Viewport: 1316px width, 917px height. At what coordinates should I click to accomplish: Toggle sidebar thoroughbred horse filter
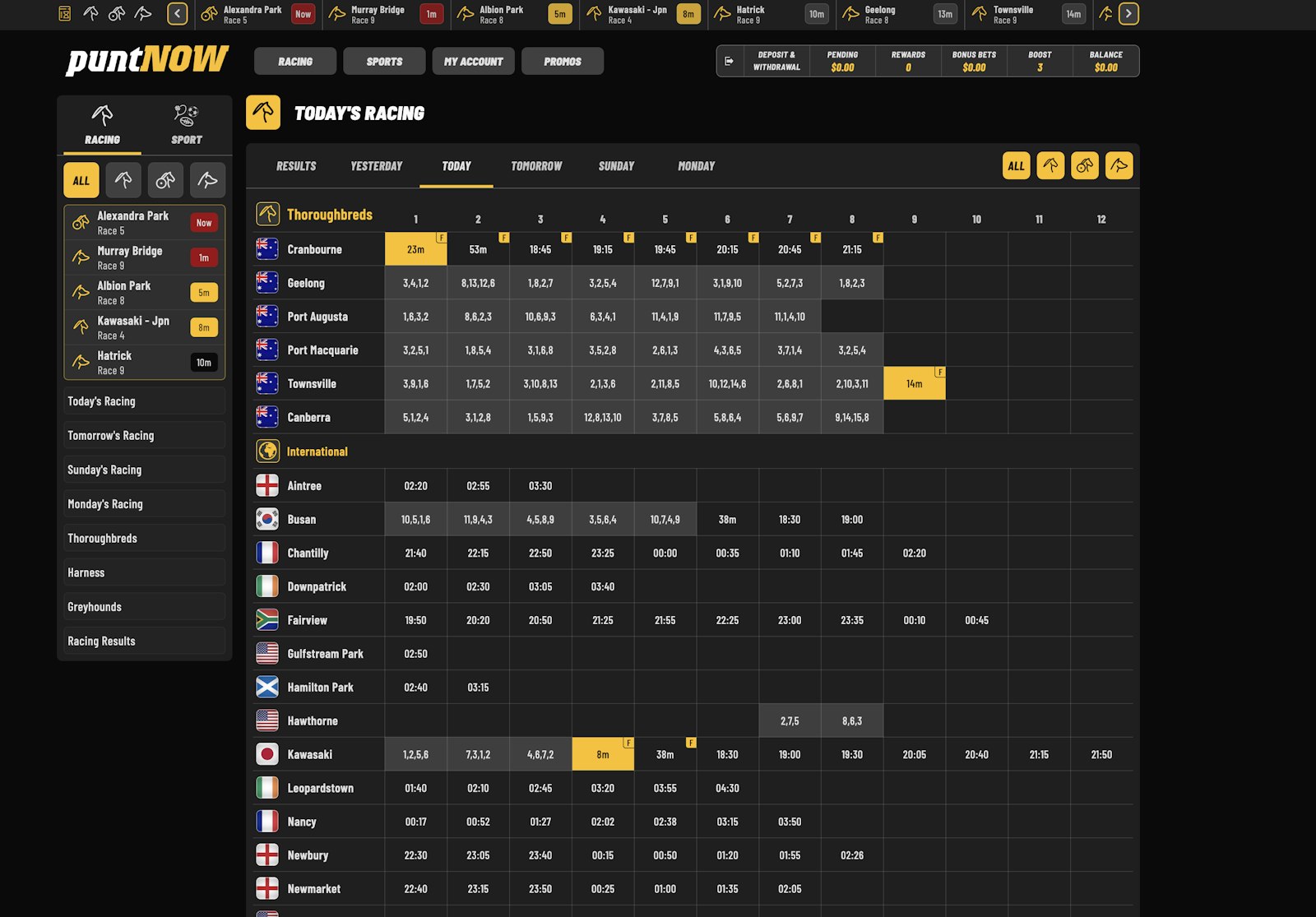click(123, 180)
